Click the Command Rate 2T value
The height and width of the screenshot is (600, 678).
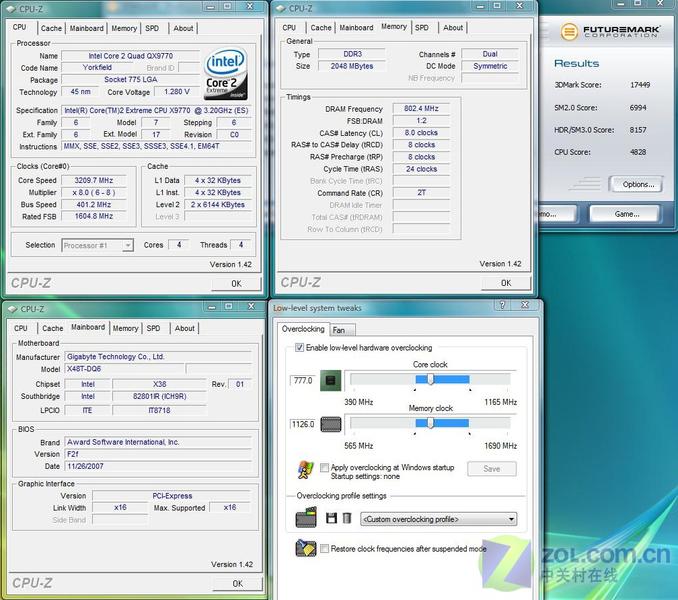click(421, 193)
